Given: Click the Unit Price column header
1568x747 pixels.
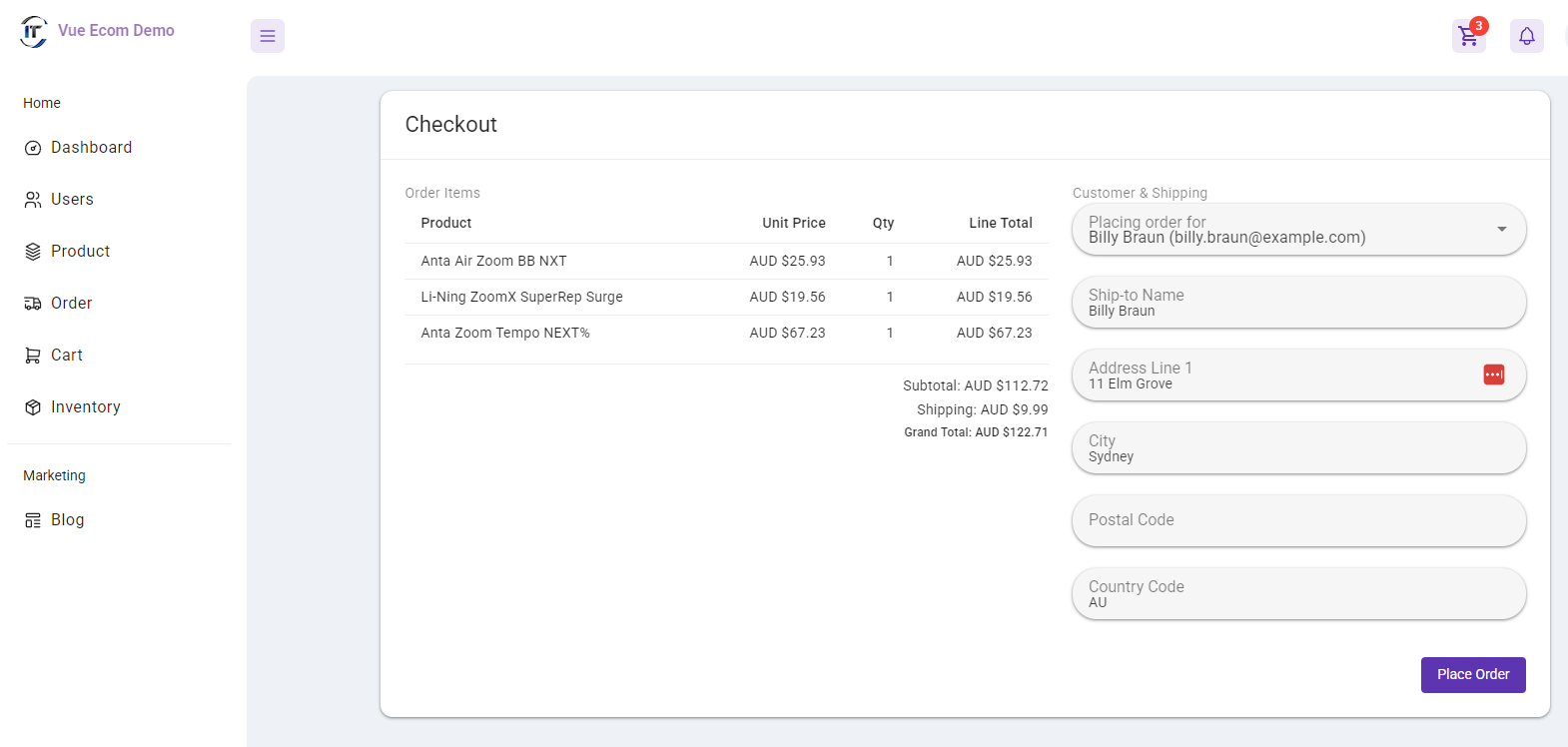Looking at the screenshot, I should click(x=794, y=224).
